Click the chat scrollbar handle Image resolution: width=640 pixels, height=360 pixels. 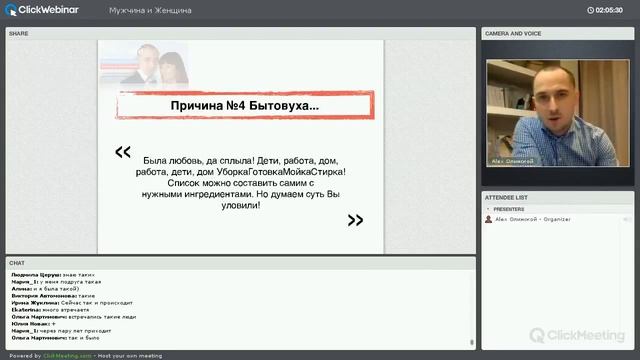click(472, 342)
